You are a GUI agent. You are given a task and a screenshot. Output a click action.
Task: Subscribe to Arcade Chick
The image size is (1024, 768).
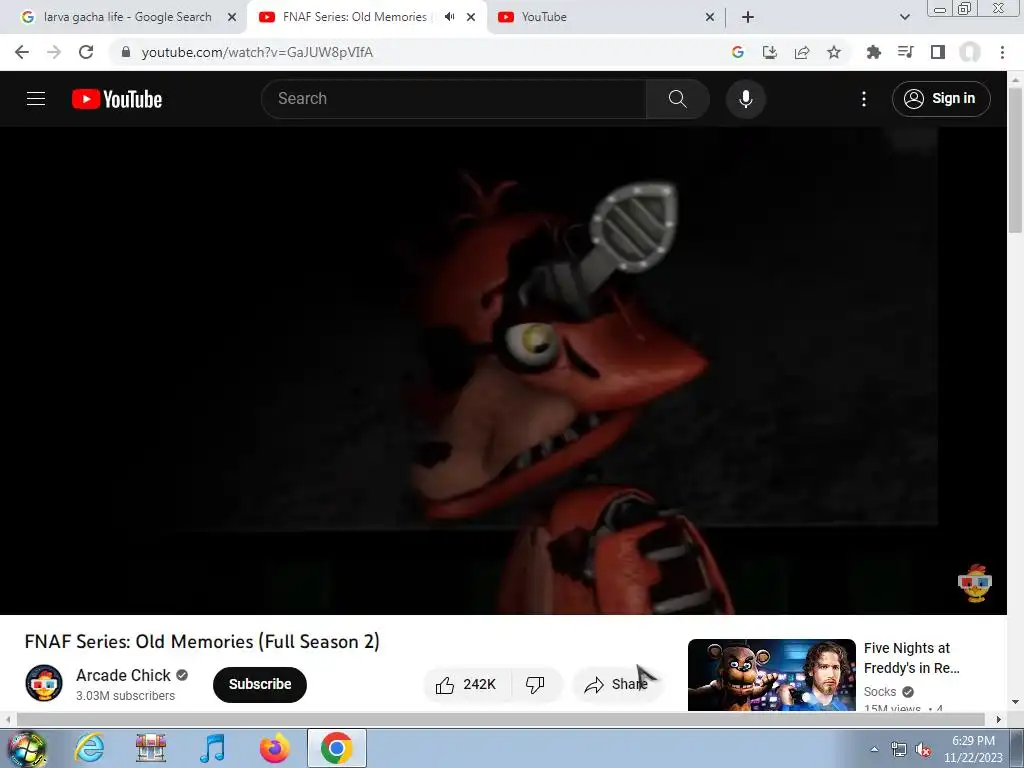tap(260, 684)
